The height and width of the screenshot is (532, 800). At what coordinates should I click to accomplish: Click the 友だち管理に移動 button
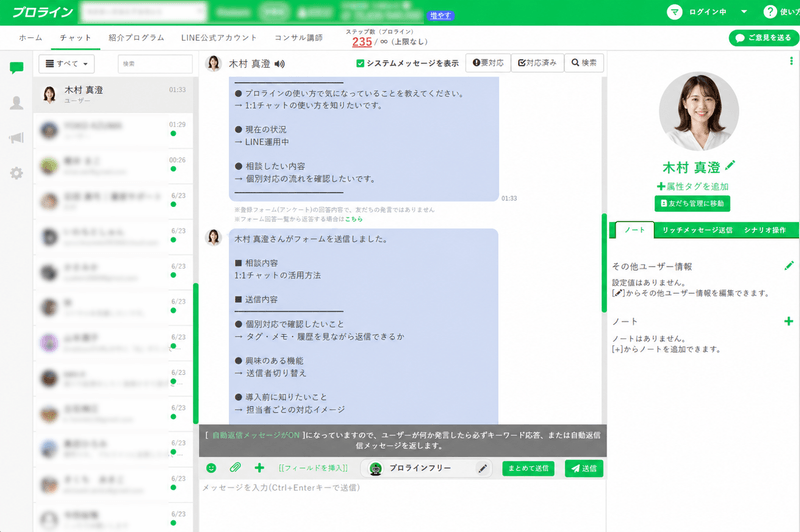692,204
